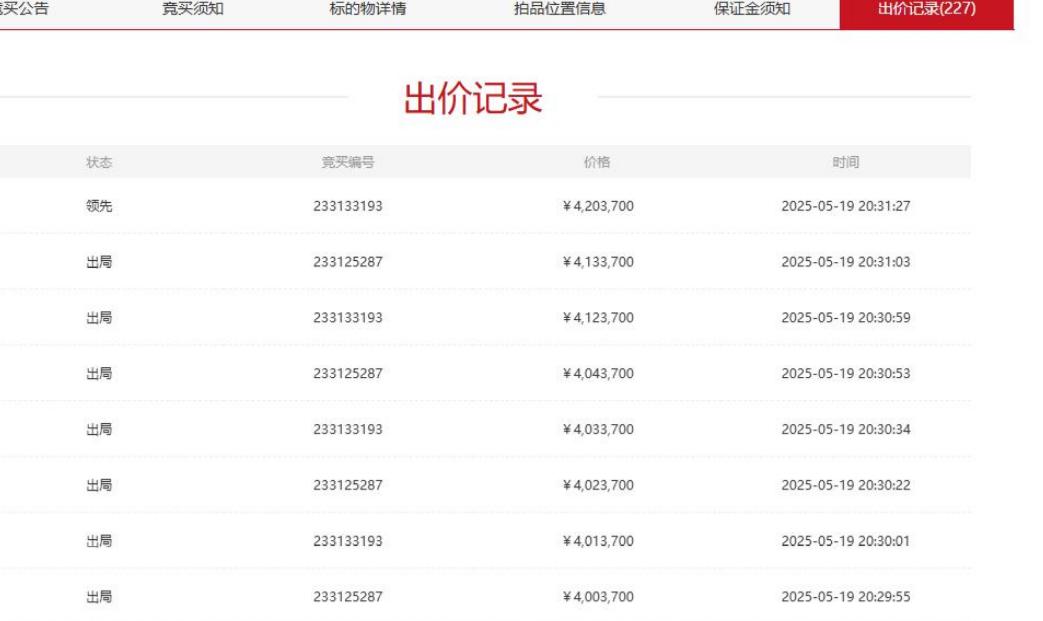Click the 时间 column header

pos(845,162)
